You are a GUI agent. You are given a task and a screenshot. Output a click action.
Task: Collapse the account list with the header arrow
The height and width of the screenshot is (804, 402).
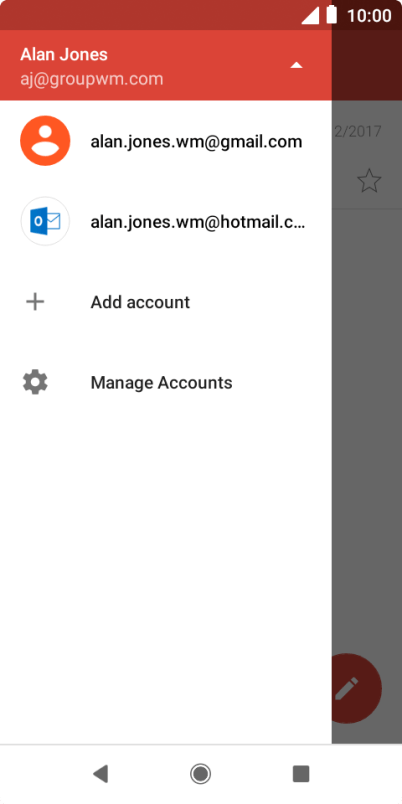(296, 66)
